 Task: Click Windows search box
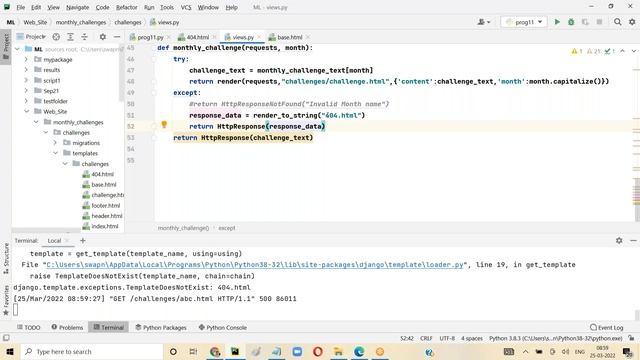click(91, 351)
